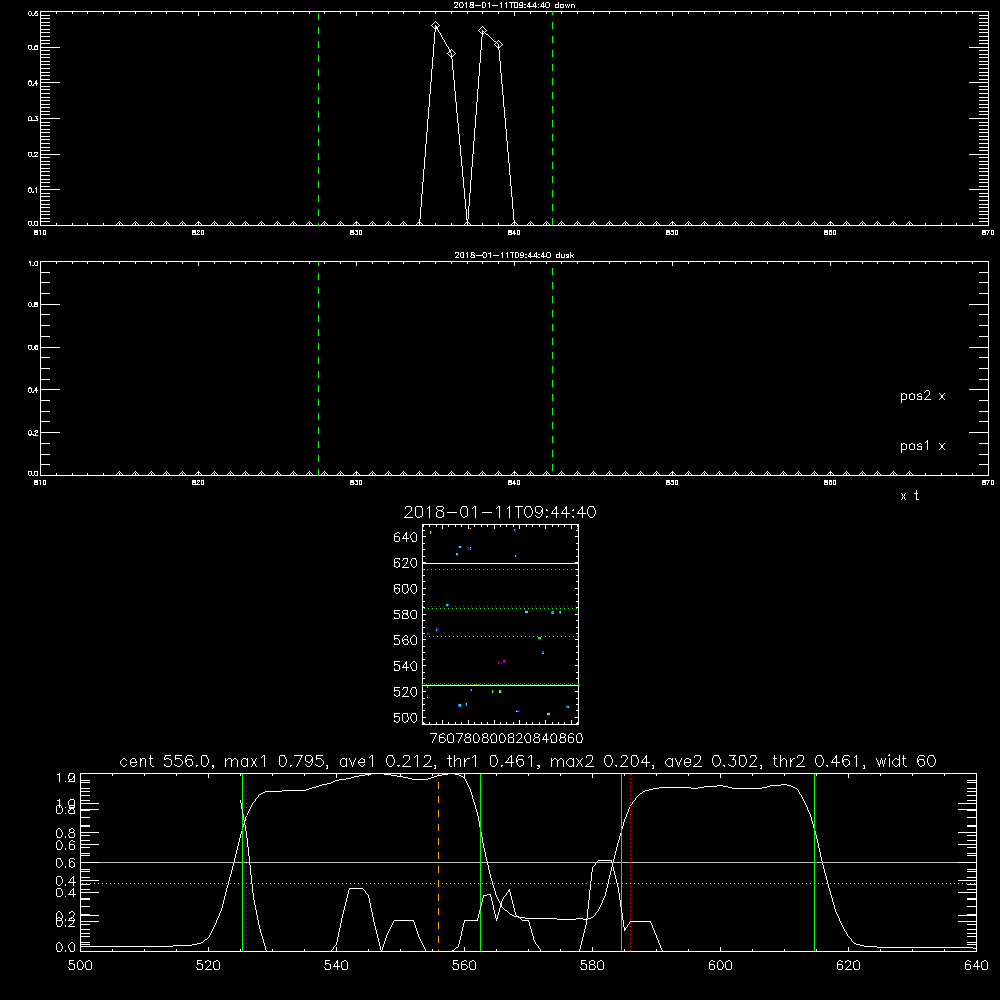The width and height of the screenshot is (1000, 1000).
Task: Click y-axis label 640 on the scatter plot
Action: pos(406,538)
